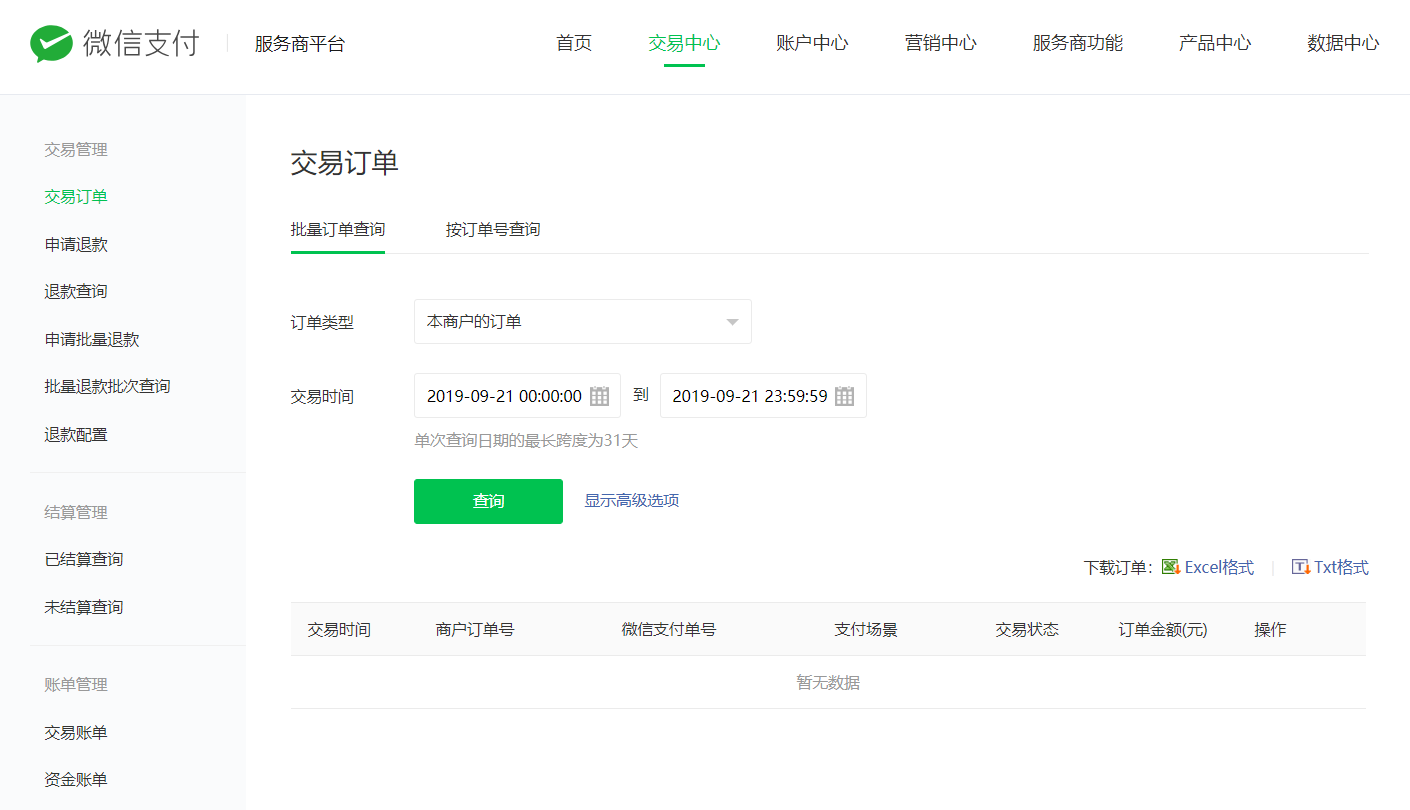Open the start time calendar icon
The height and width of the screenshot is (810, 1410).
coord(599,396)
